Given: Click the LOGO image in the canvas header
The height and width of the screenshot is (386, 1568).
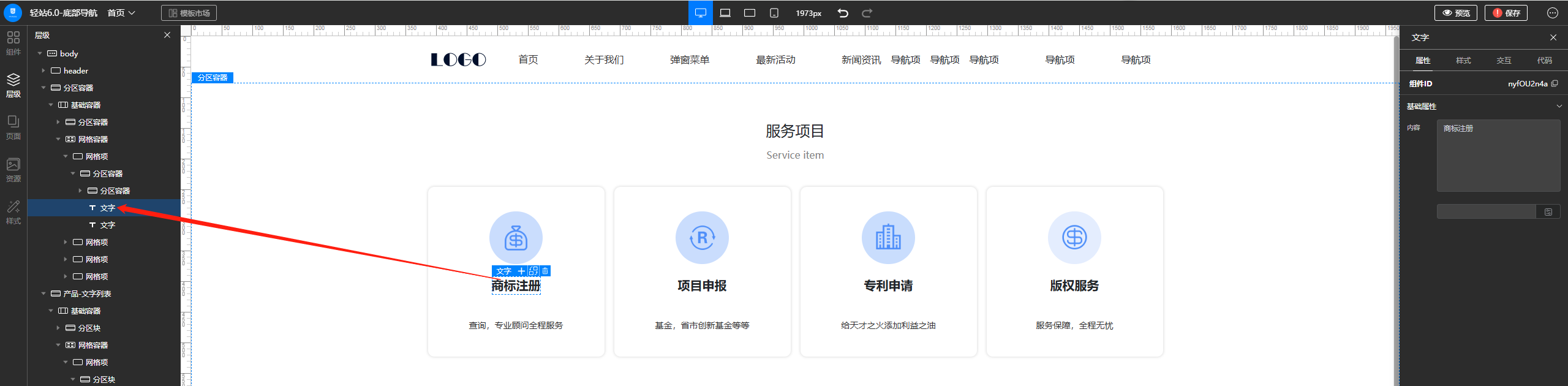Looking at the screenshot, I should click(458, 59).
